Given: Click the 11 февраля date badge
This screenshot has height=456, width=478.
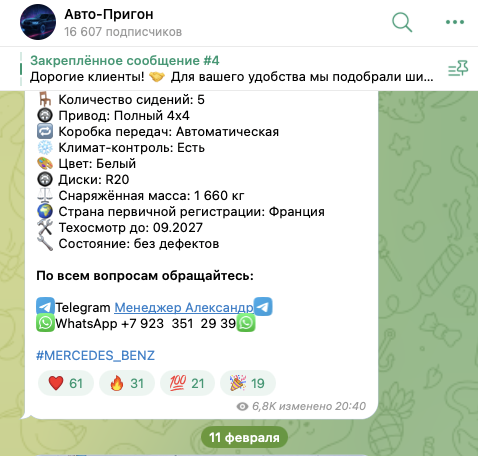Looking at the screenshot, I should coord(244,437).
